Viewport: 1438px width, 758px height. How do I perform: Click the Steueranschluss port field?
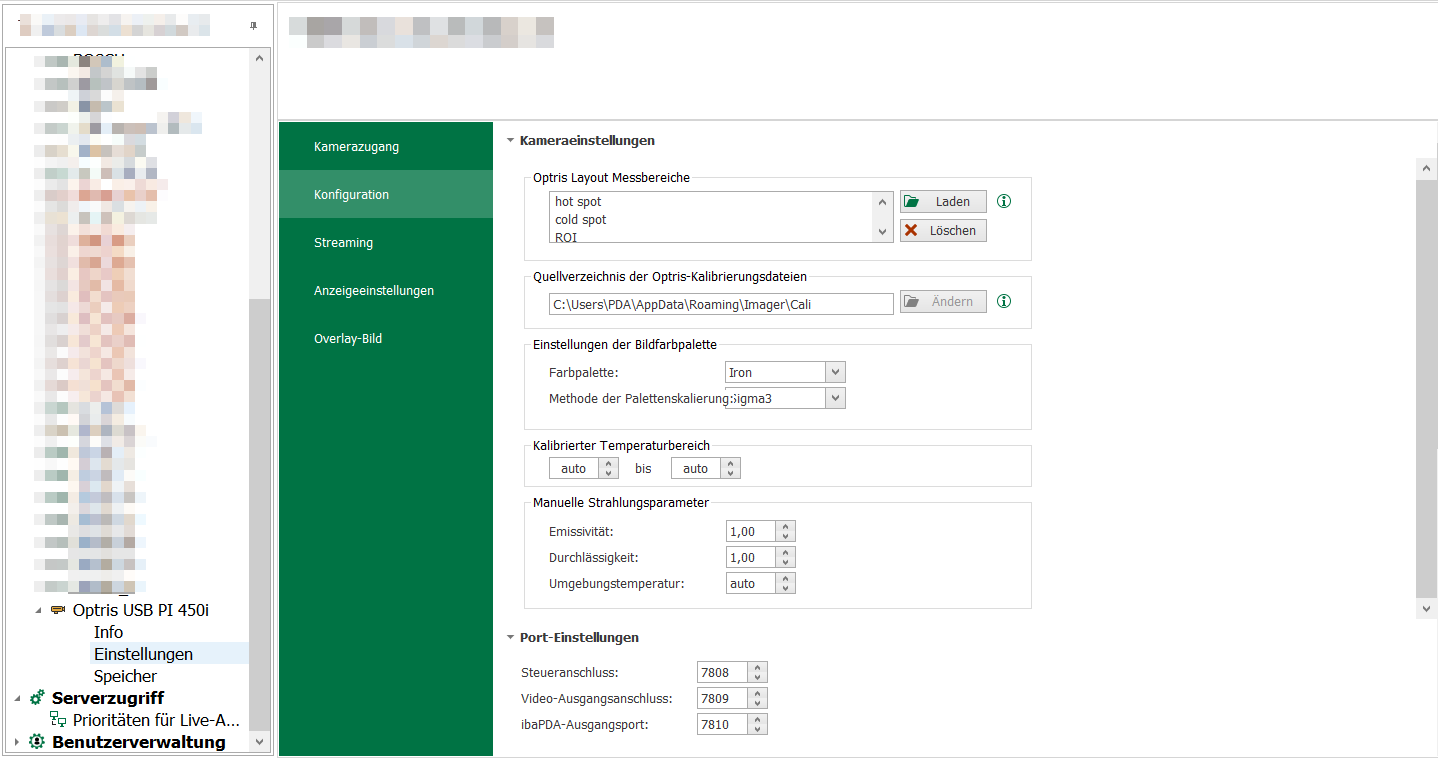click(722, 672)
